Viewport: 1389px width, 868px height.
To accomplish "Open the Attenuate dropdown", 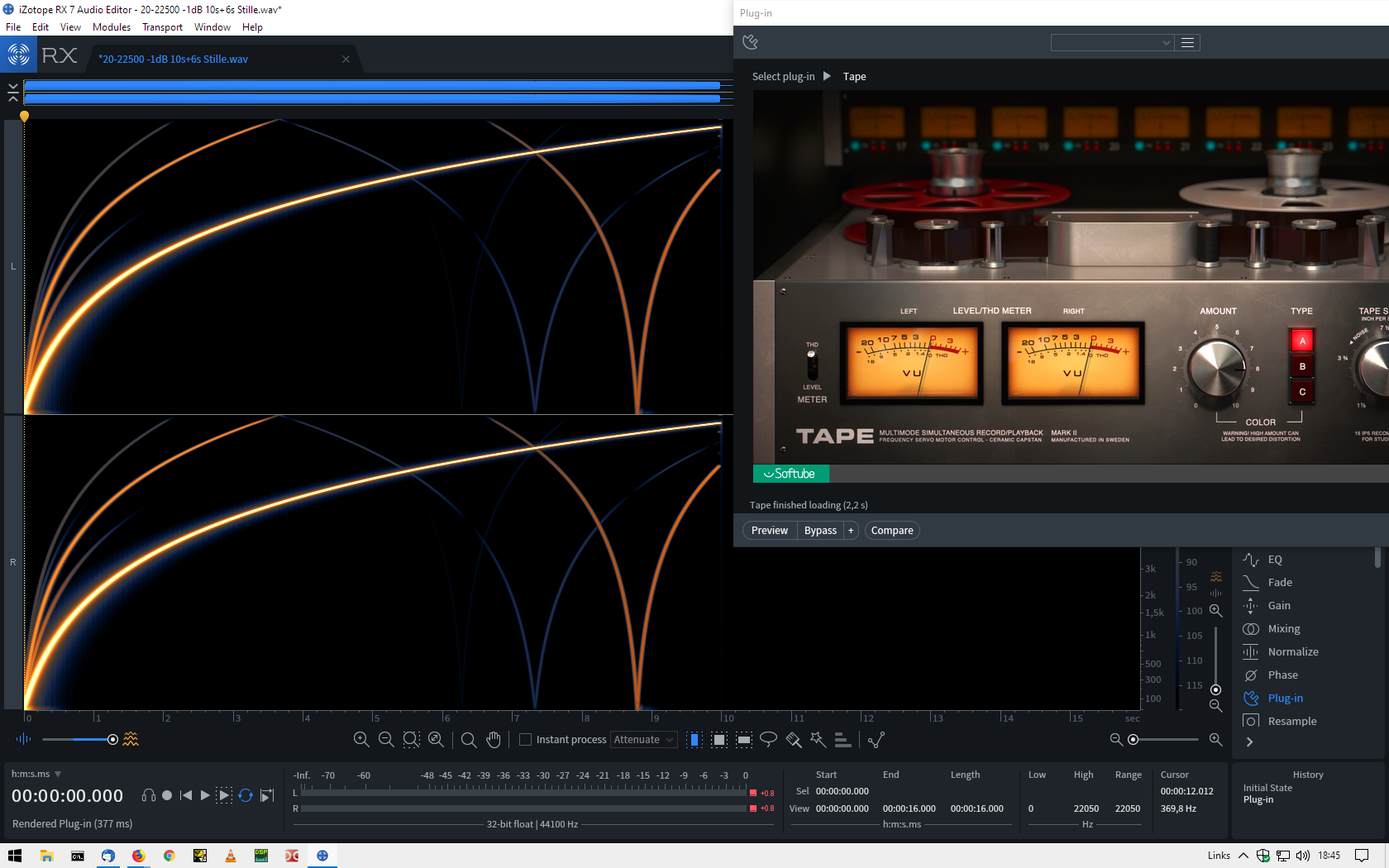I will point(644,740).
